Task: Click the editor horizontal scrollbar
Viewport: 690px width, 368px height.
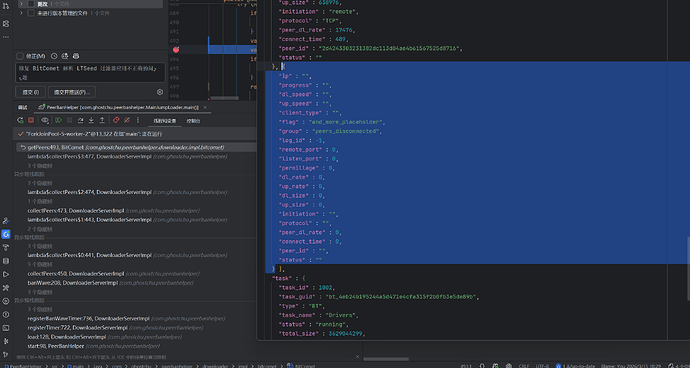Action: tap(224, 98)
